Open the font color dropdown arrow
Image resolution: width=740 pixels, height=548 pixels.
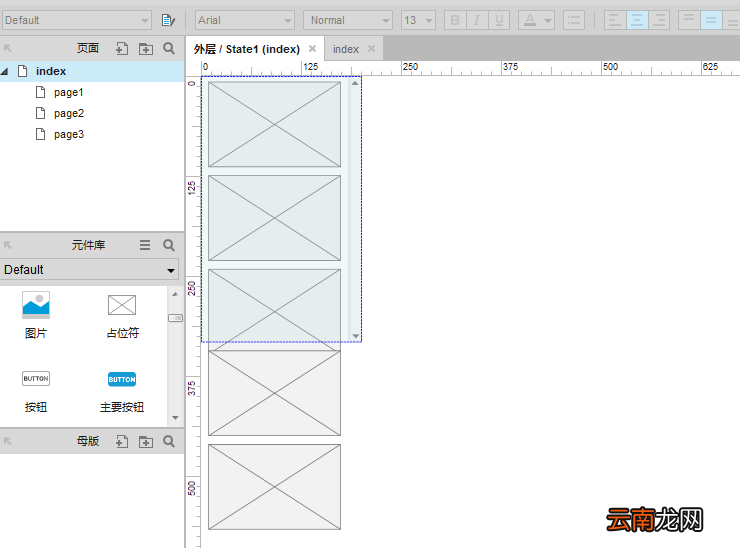pyautogui.click(x=548, y=21)
